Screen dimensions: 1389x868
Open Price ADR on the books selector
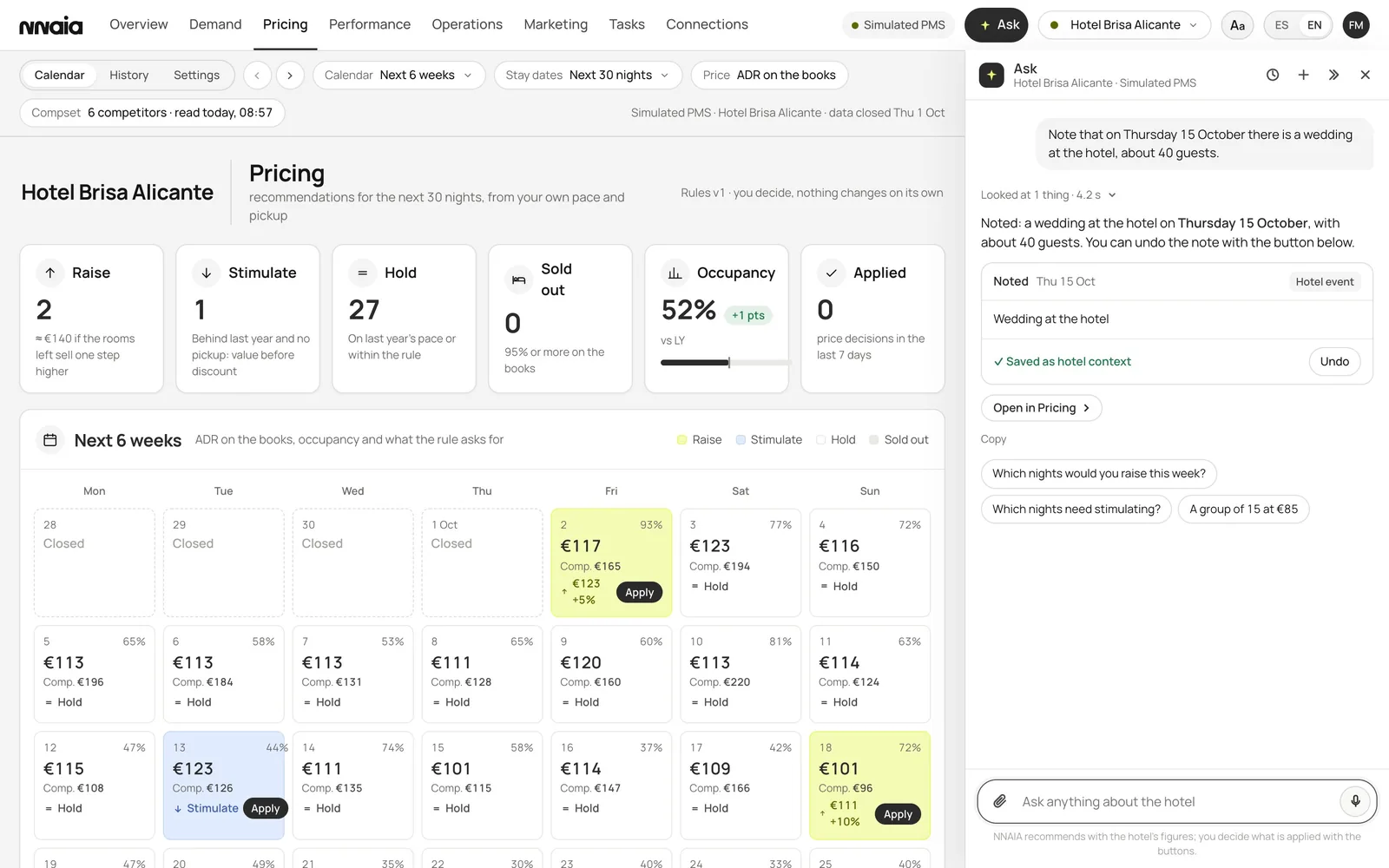(x=770, y=76)
